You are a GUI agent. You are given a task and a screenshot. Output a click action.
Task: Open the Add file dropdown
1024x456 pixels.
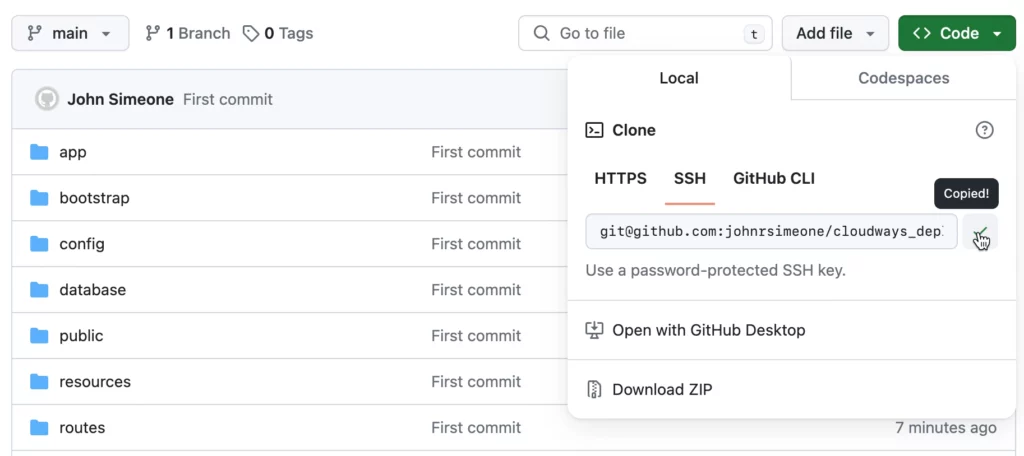point(835,33)
